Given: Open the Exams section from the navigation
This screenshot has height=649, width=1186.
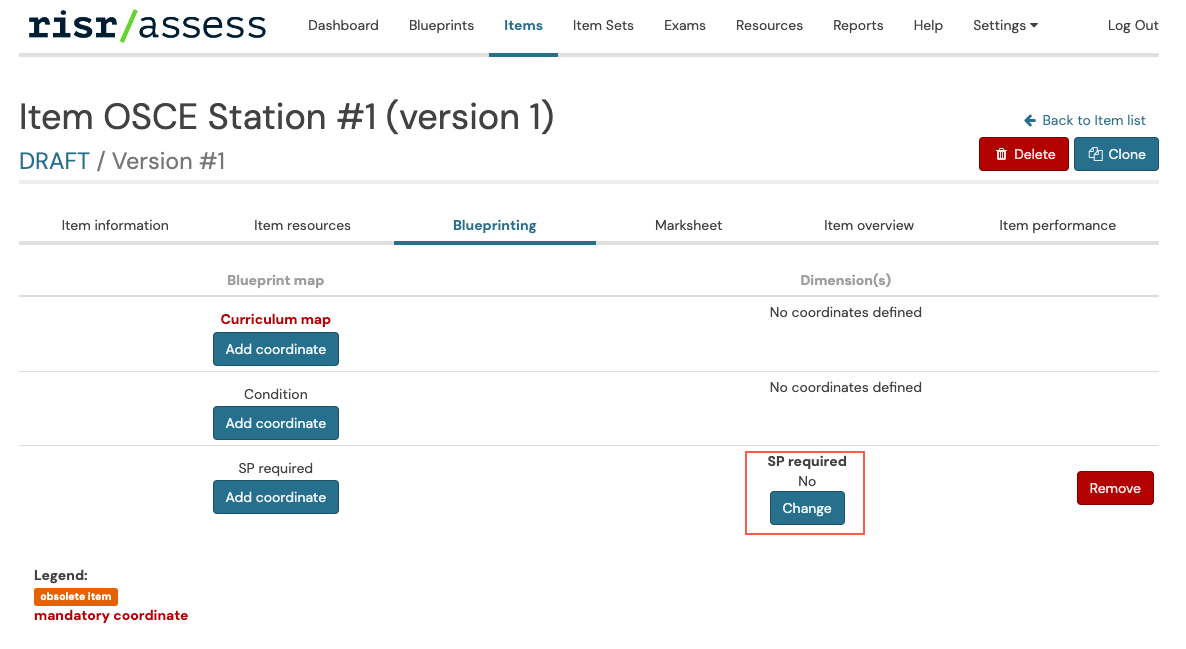Looking at the screenshot, I should click(x=684, y=25).
